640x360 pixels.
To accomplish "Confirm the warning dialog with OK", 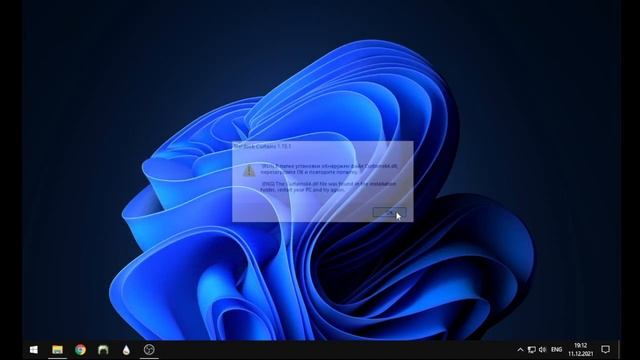I will 389,212.
